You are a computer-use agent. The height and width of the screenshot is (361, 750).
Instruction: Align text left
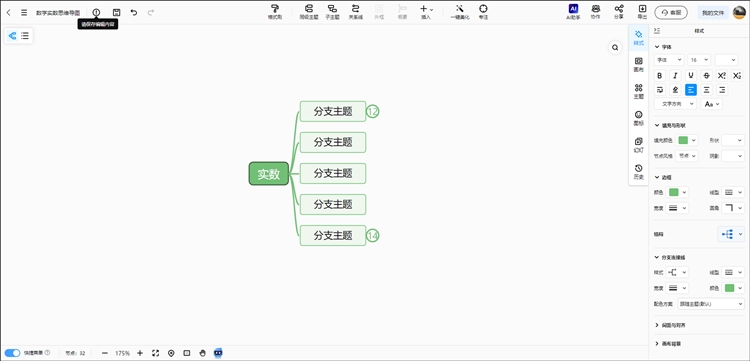click(691, 89)
